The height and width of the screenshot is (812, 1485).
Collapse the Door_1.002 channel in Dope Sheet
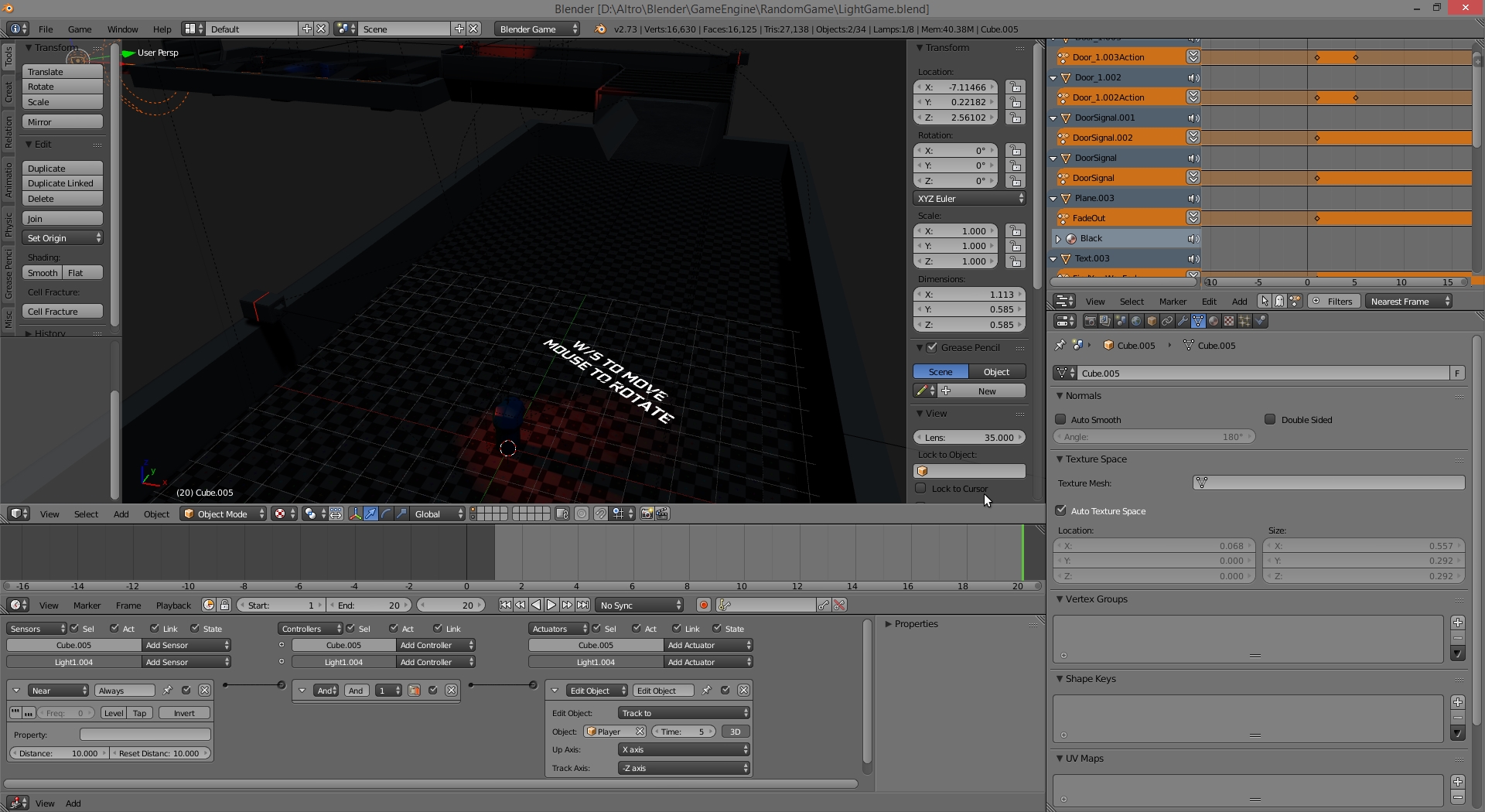pyautogui.click(x=1053, y=78)
